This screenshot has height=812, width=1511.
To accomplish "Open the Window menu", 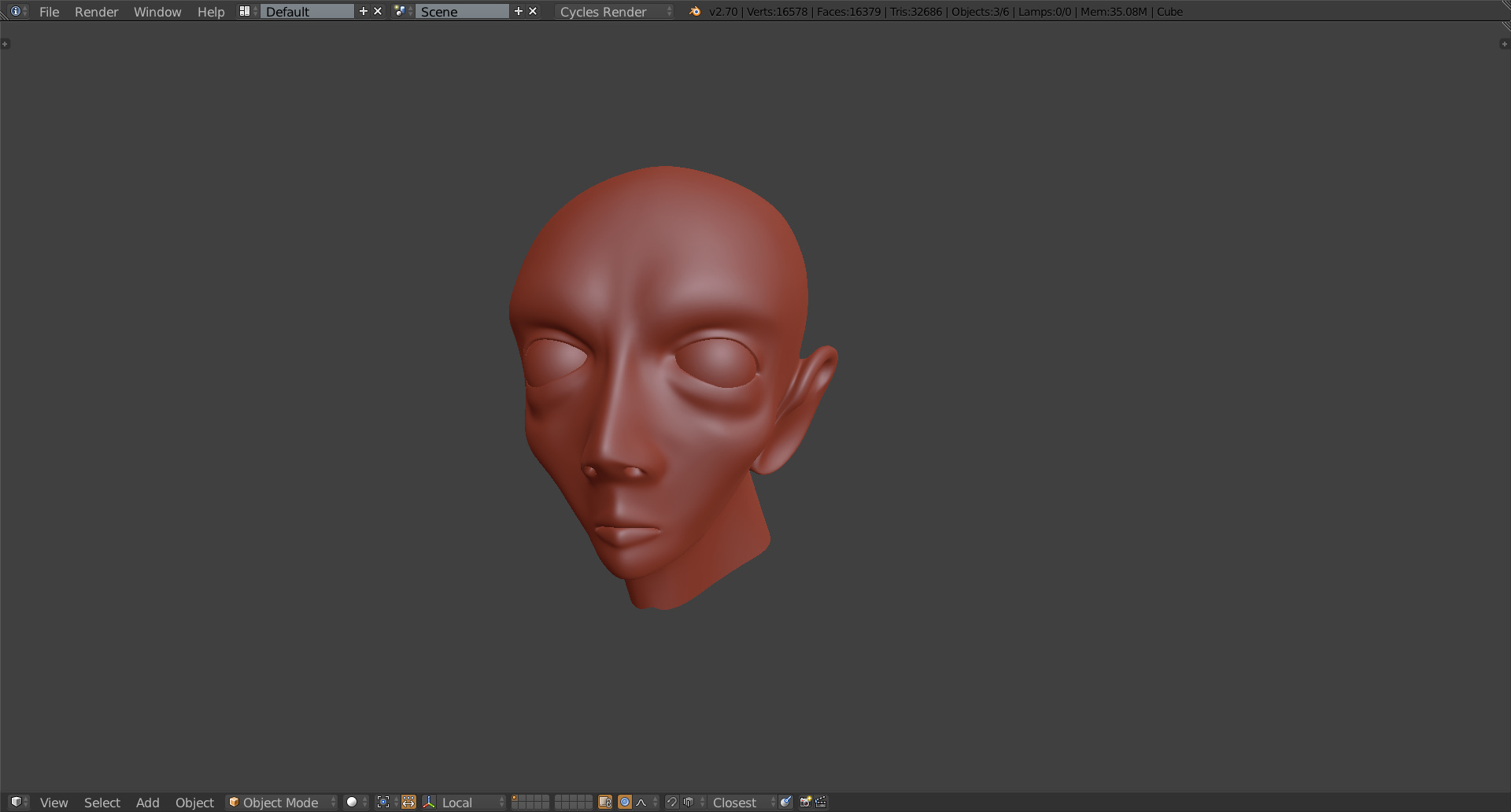I will point(157,12).
